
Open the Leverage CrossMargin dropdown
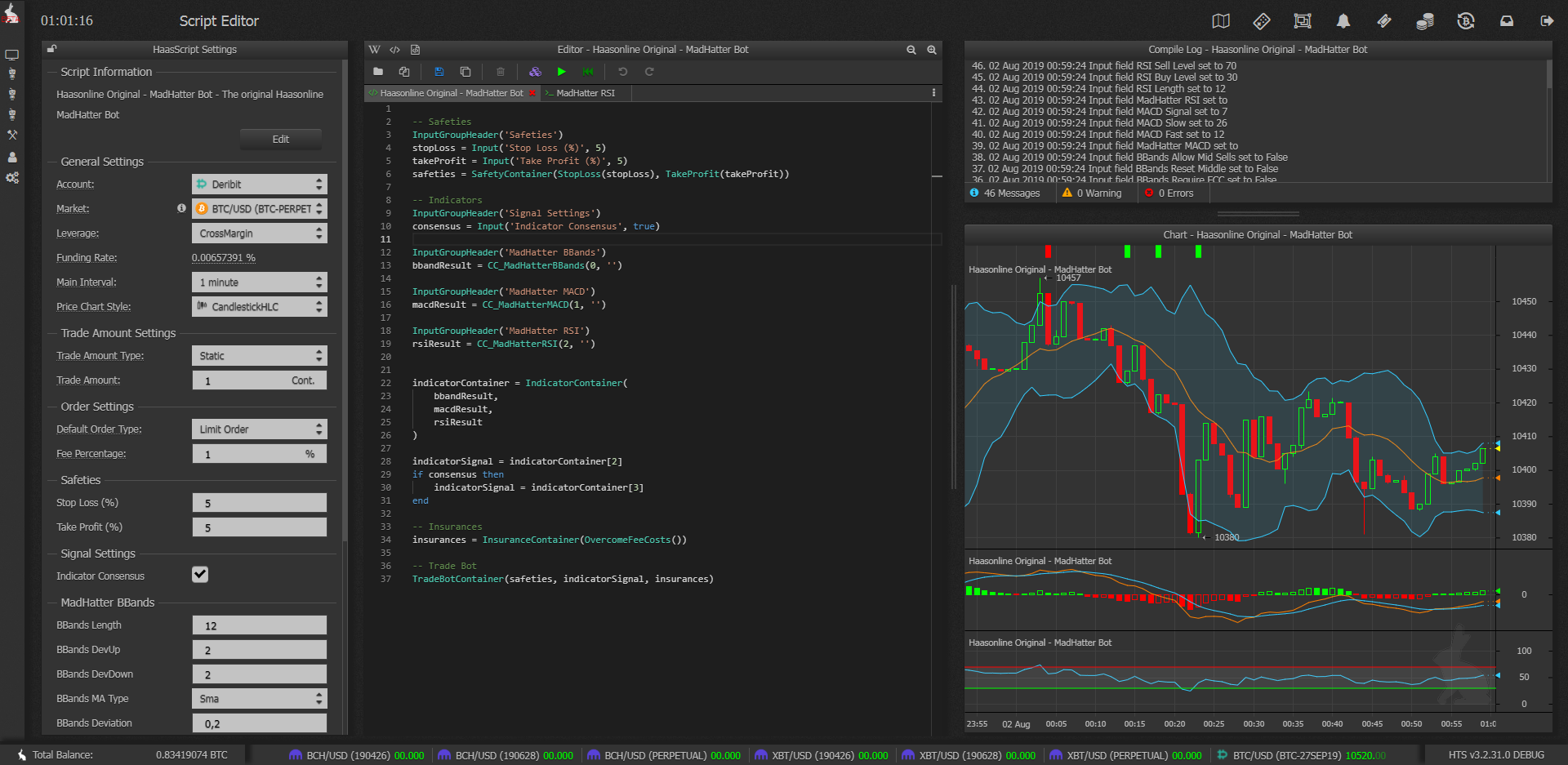pyautogui.click(x=260, y=234)
